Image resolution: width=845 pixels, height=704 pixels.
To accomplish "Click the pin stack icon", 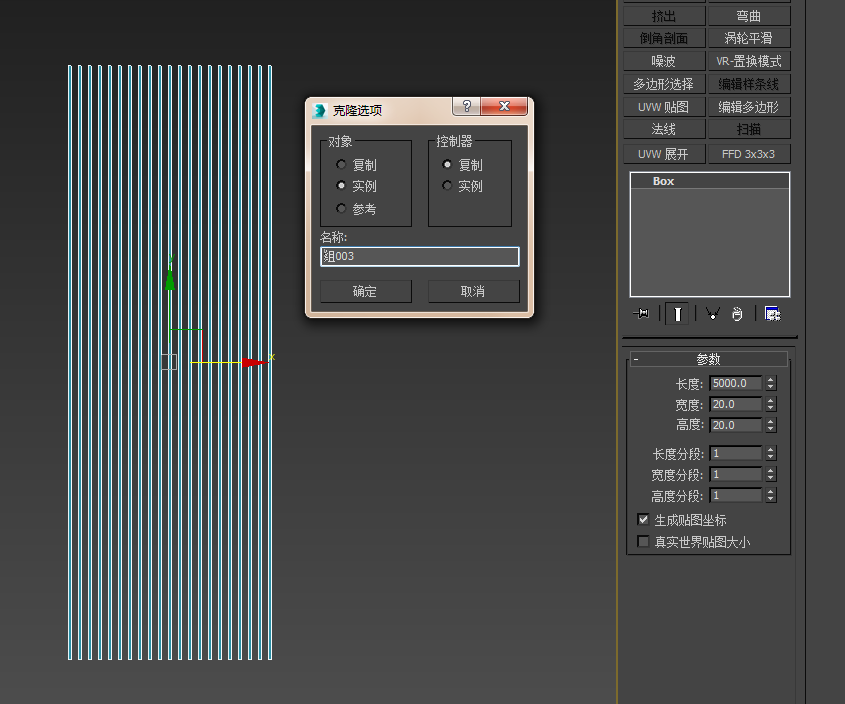I will click(641, 314).
